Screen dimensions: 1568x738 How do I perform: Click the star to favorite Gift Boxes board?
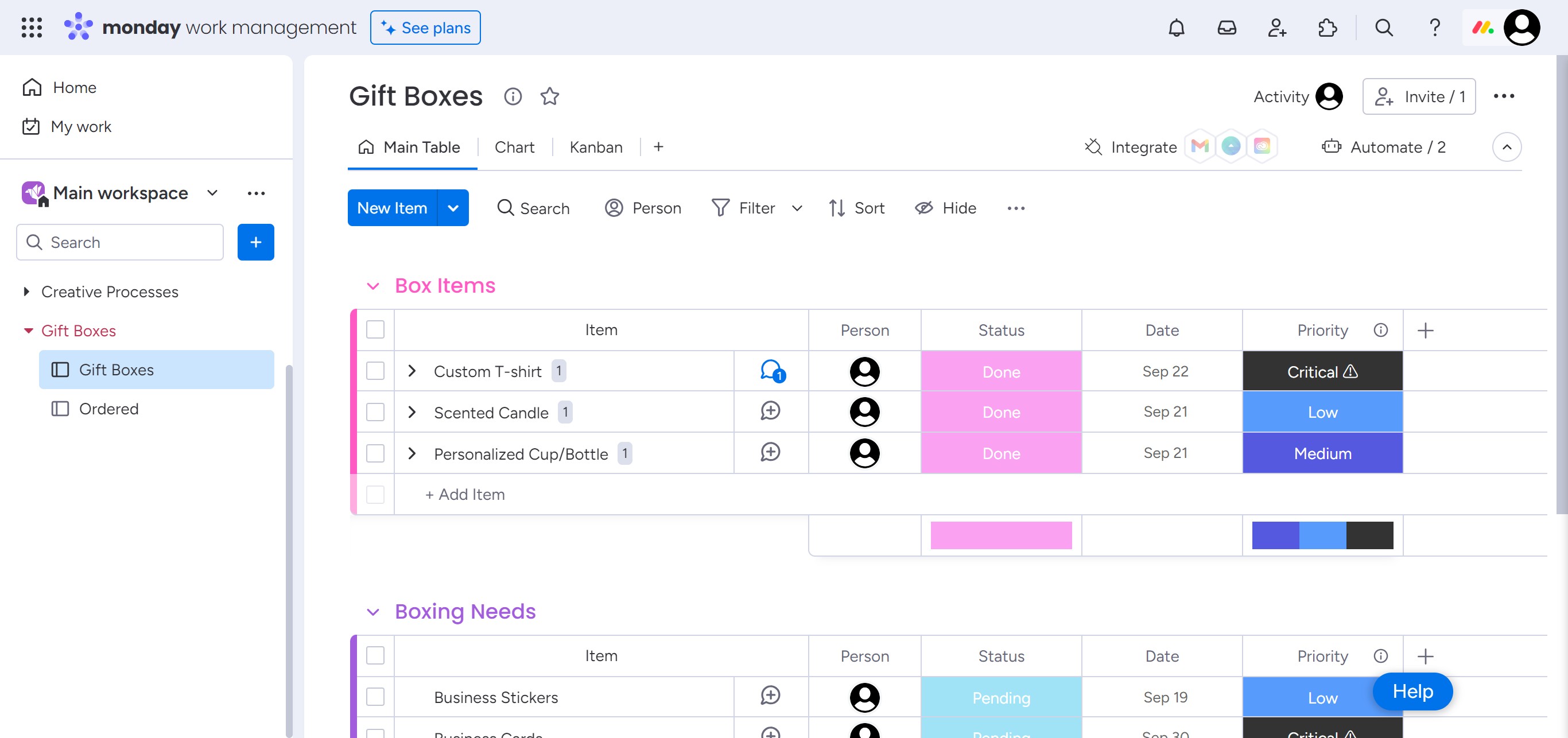pos(549,96)
